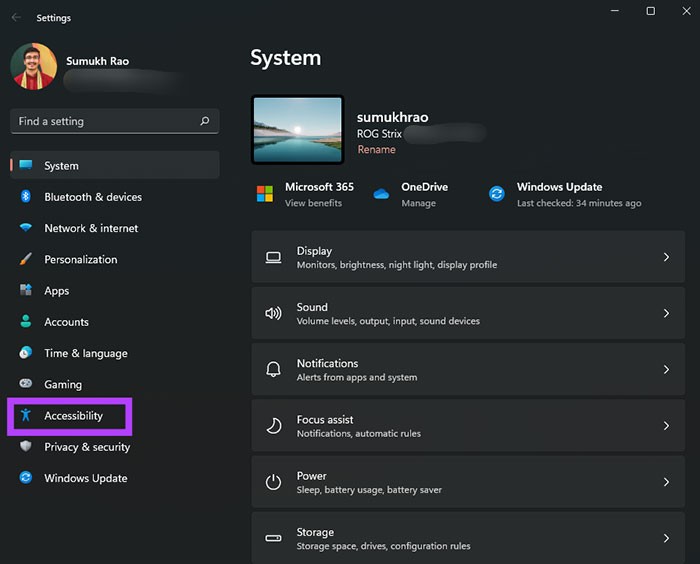This screenshot has height=564, width=700.
Task: Select the Personalization paintbrush icon
Action: 26,259
